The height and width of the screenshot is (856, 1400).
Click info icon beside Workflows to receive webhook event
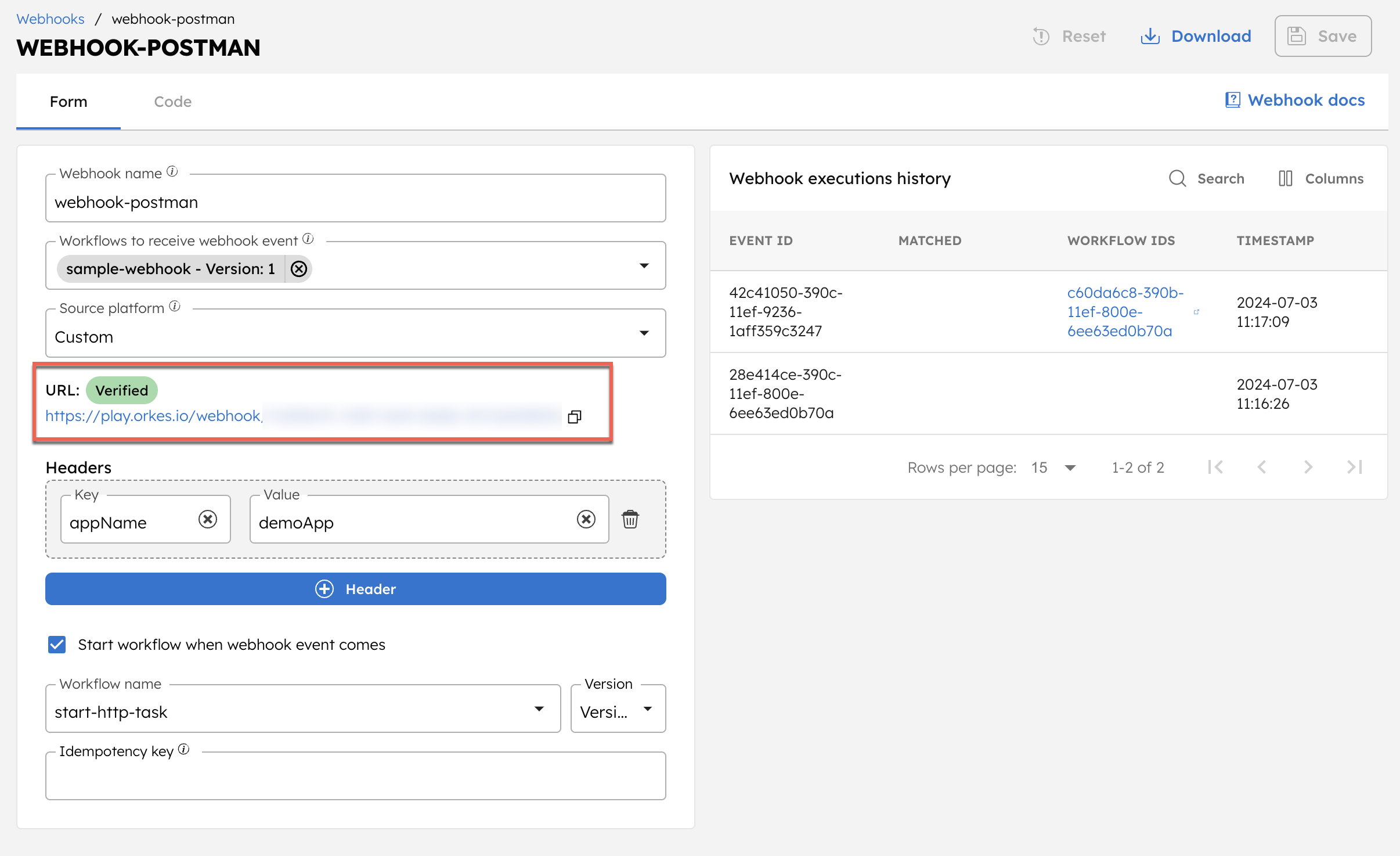click(308, 239)
